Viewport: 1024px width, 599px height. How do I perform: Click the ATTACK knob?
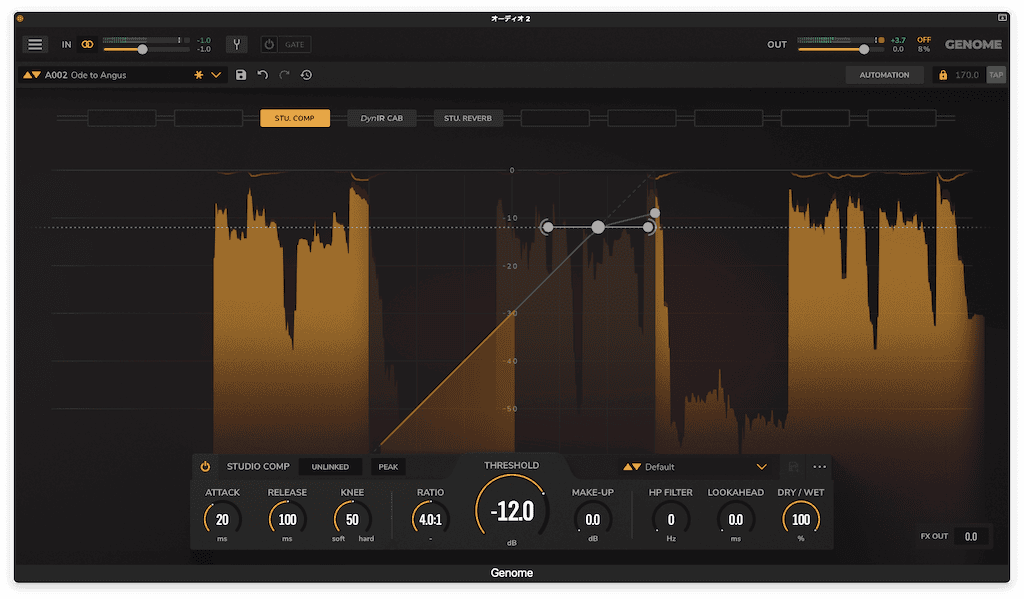222,519
